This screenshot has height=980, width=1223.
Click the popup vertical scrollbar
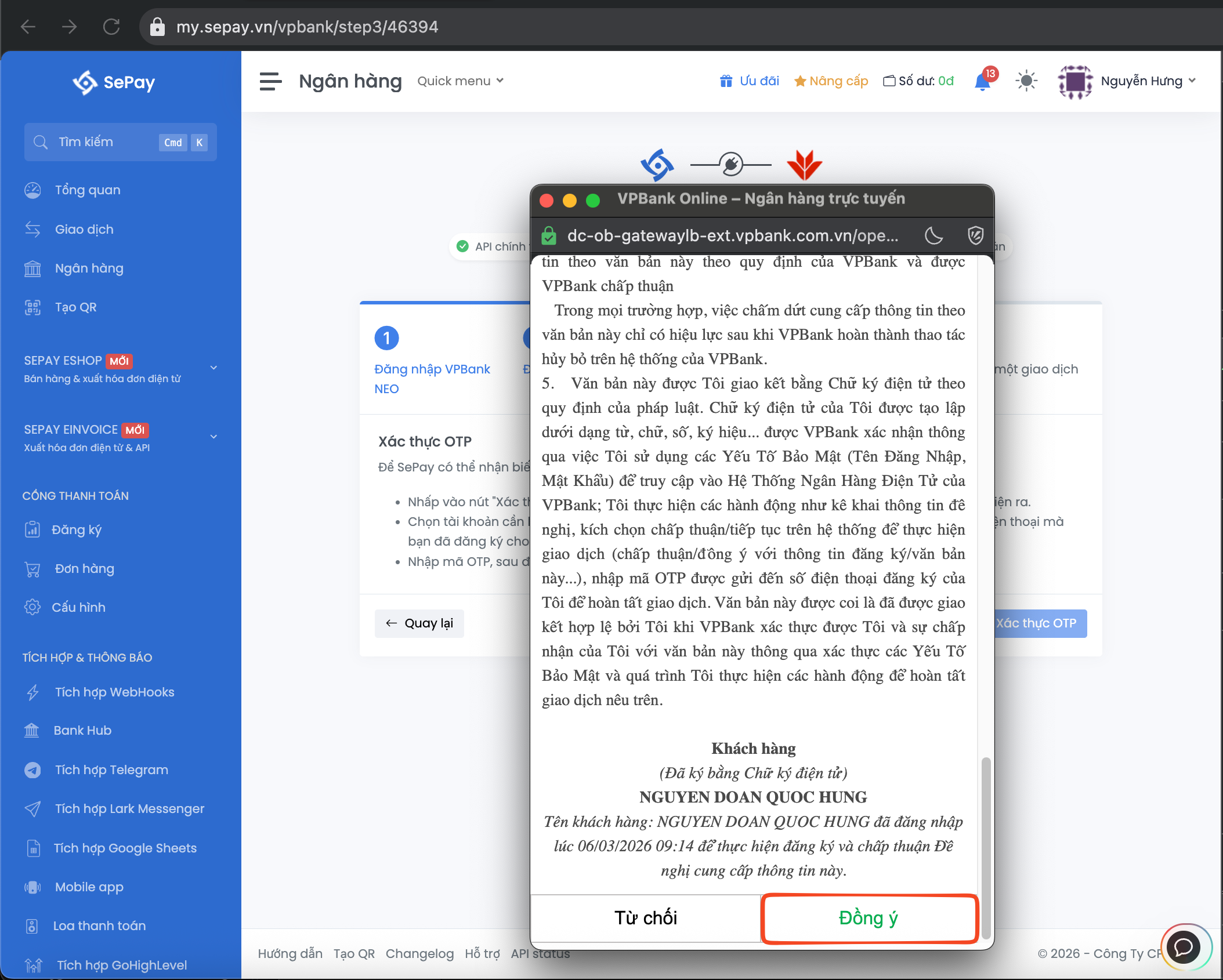pyautogui.click(x=985, y=847)
